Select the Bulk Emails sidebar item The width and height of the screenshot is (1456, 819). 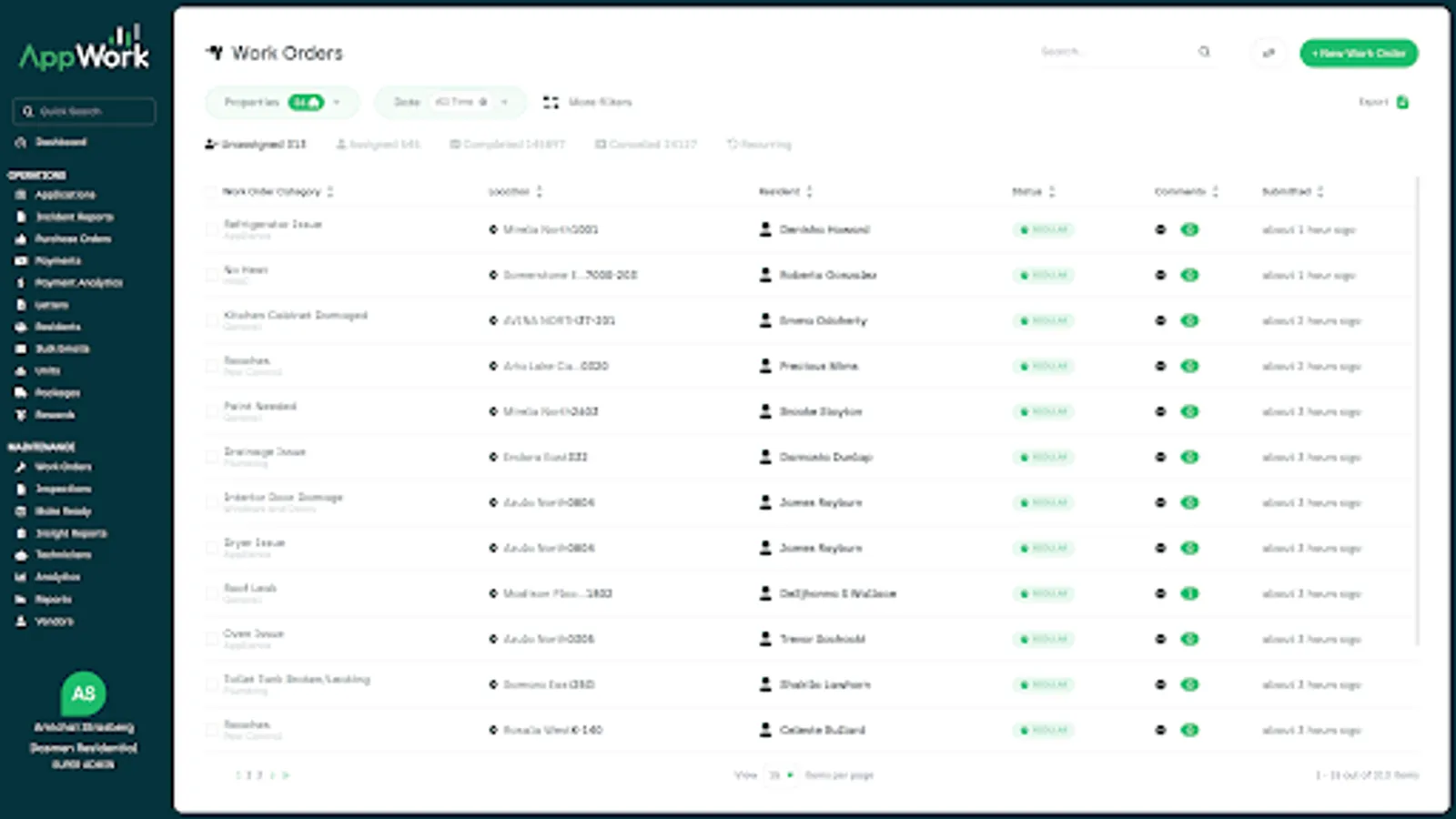point(64,349)
